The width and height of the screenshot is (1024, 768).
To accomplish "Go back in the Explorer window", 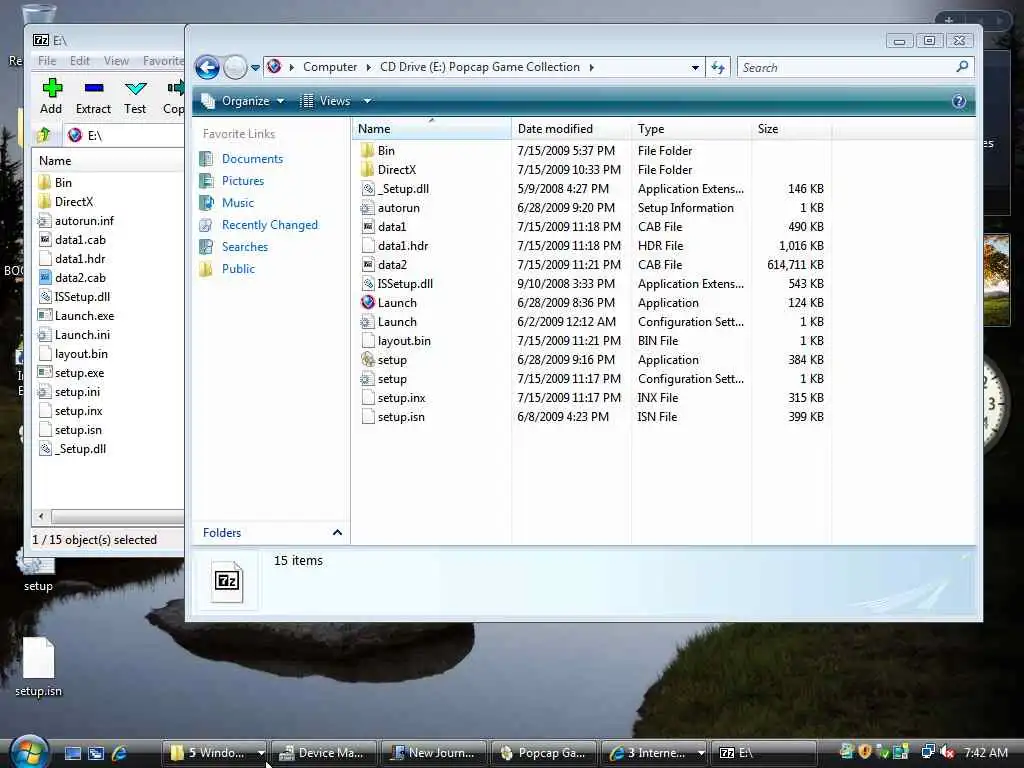I will click(207, 67).
